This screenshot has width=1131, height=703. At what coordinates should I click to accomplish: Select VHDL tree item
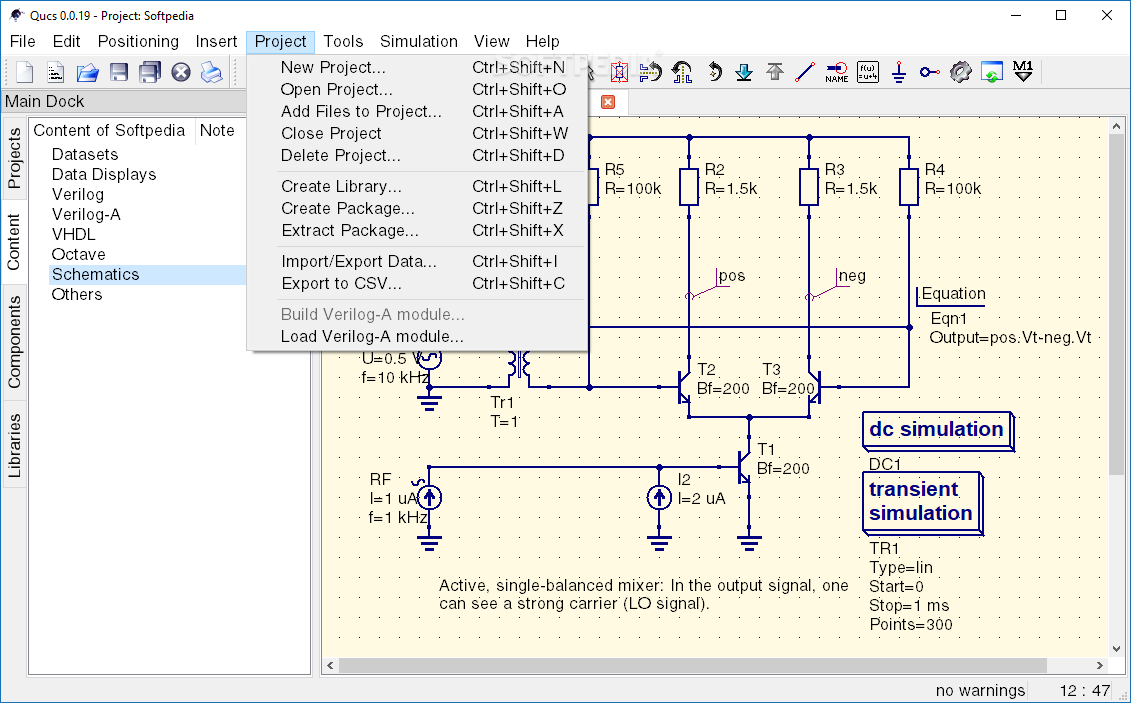[x=73, y=234]
